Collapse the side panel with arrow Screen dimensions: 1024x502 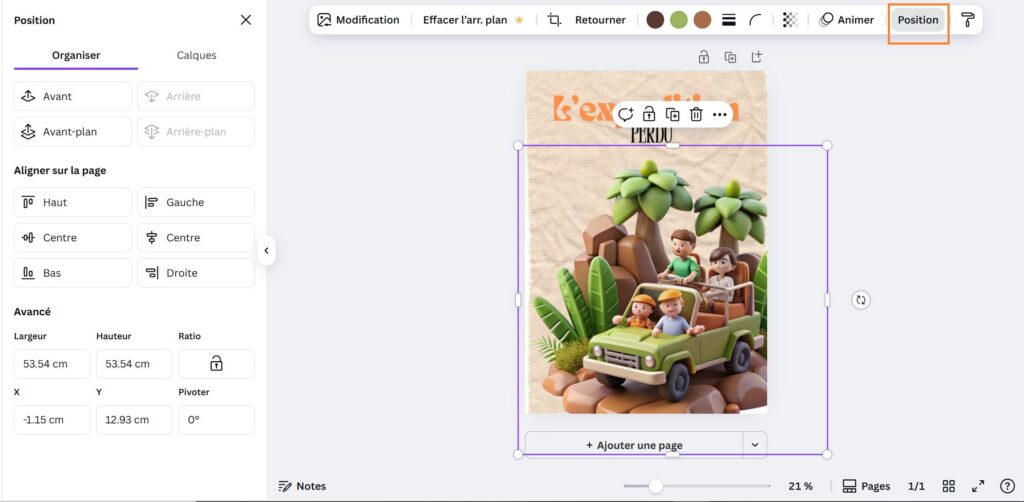point(266,251)
